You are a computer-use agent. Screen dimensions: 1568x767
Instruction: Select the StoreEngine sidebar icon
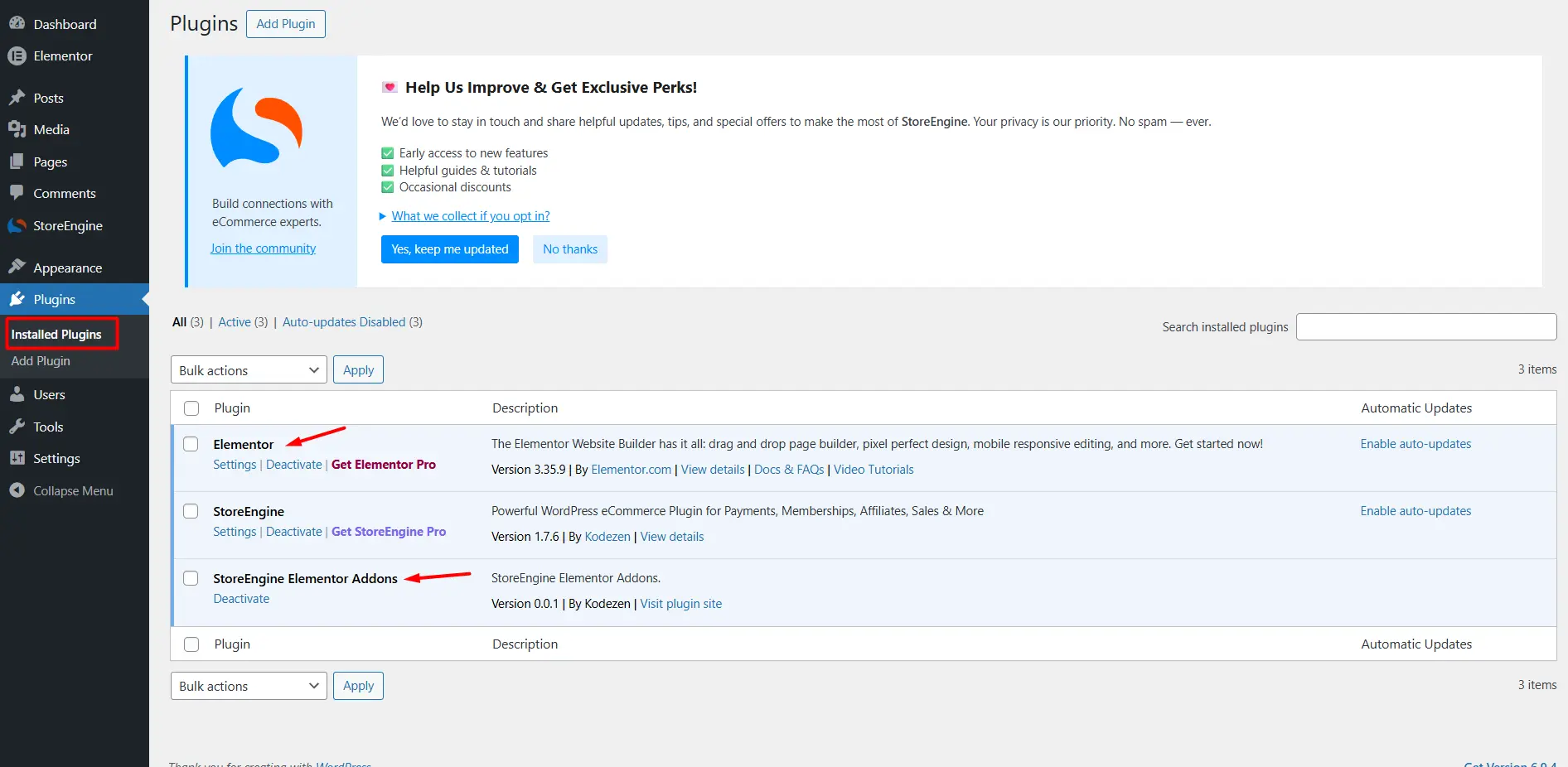pyautogui.click(x=18, y=225)
